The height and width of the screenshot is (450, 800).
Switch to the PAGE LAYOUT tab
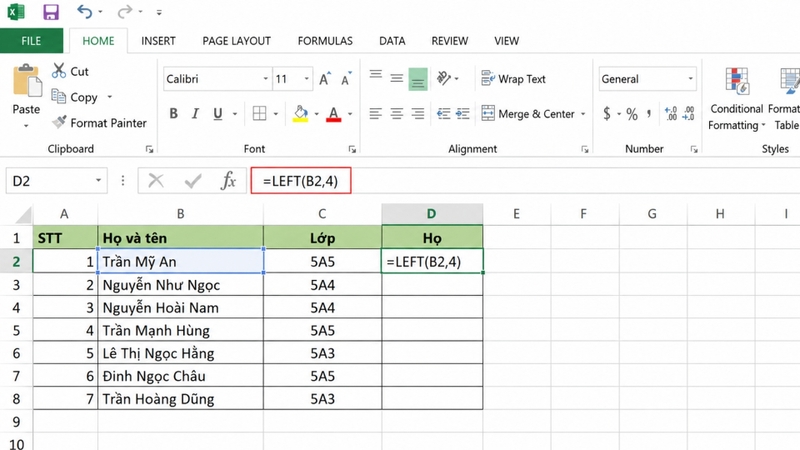click(236, 41)
